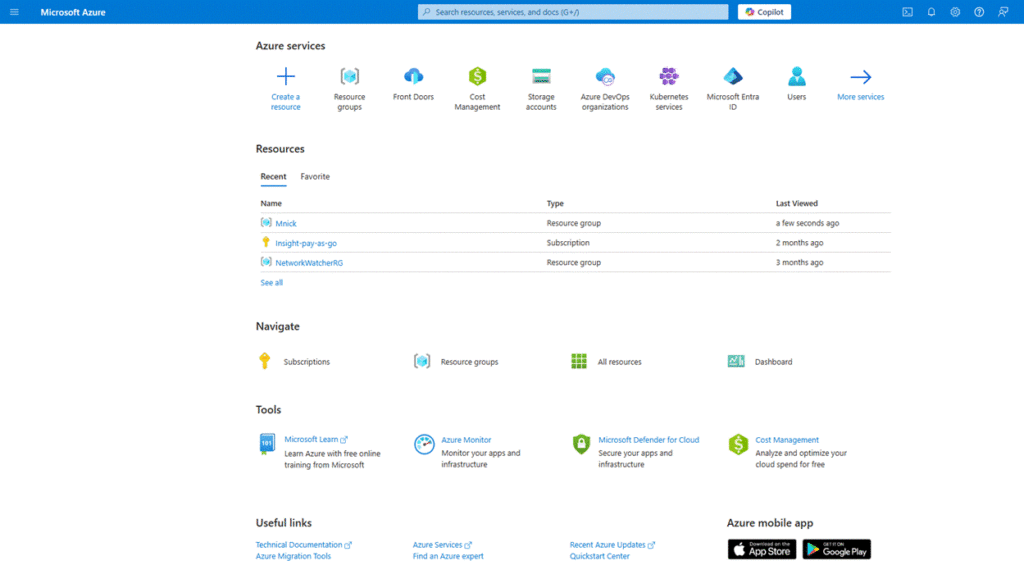This screenshot has height=588, width=1024.
Task: Click the search resources input field
Action: click(x=573, y=12)
